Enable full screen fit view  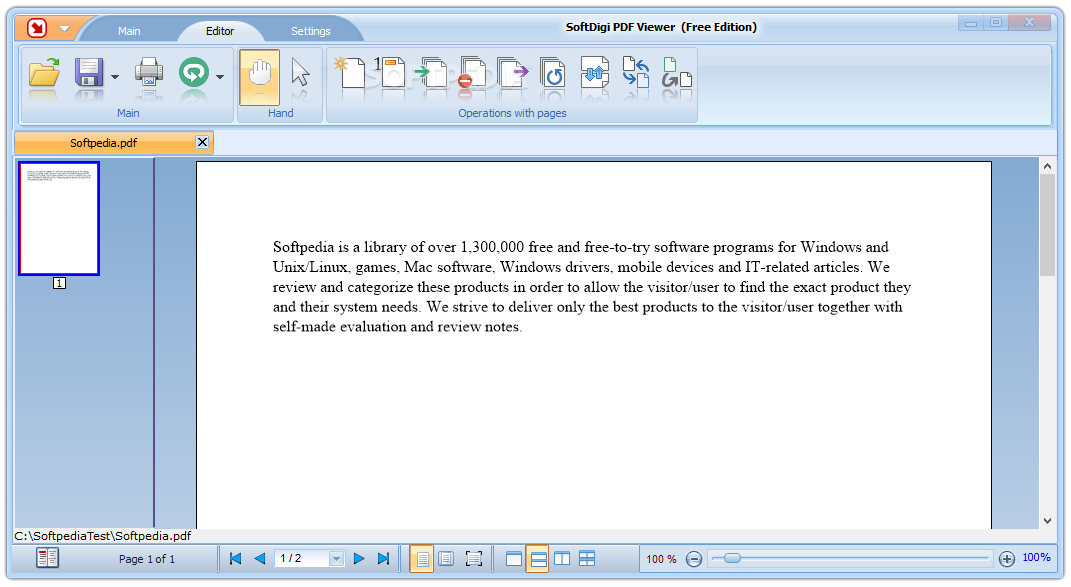pyautogui.click(x=473, y=559)
